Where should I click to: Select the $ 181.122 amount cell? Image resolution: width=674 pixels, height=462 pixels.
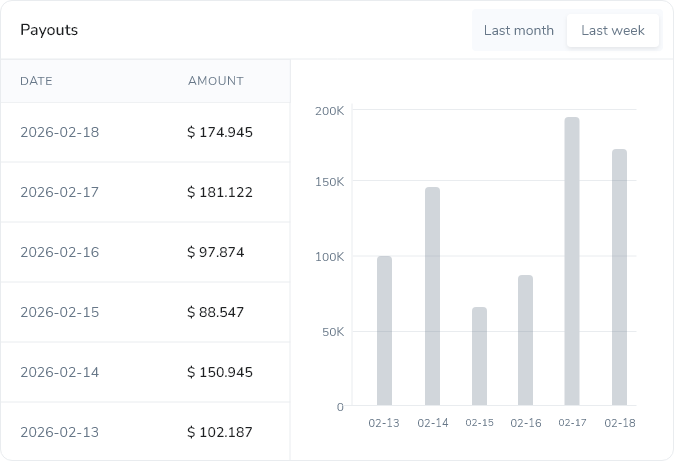(220, 192)
